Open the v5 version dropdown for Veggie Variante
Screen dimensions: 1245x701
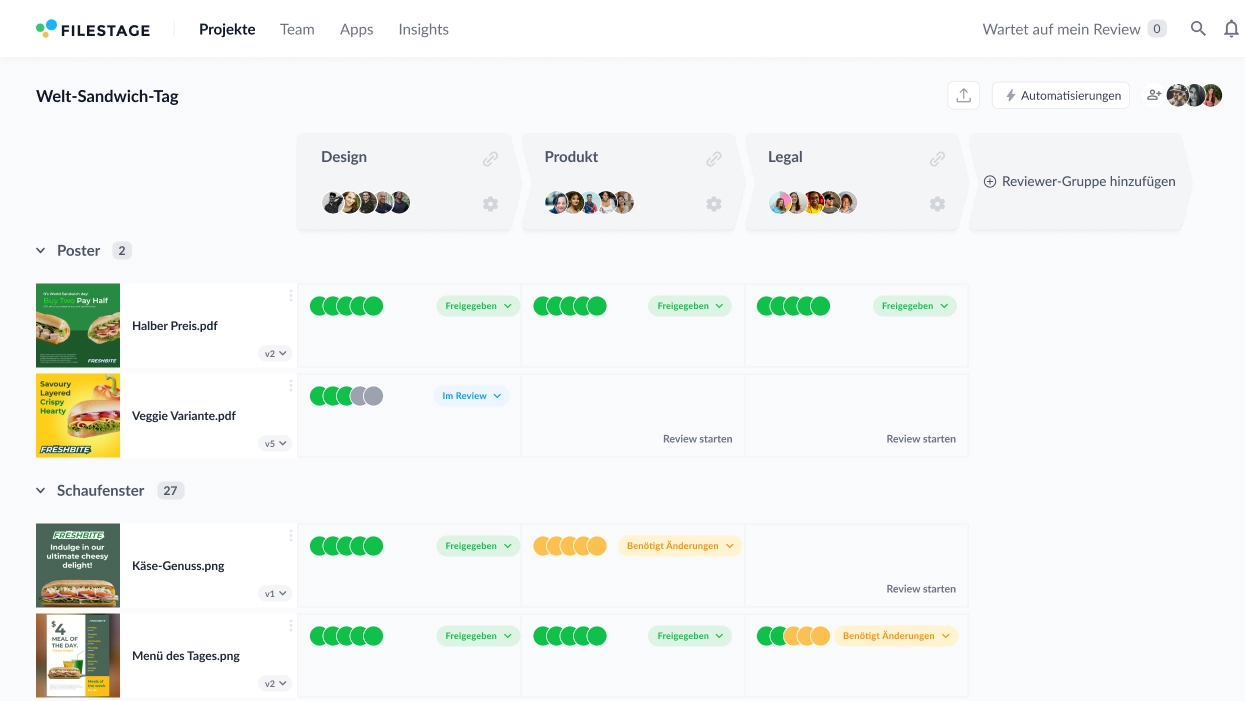(275, 443)
